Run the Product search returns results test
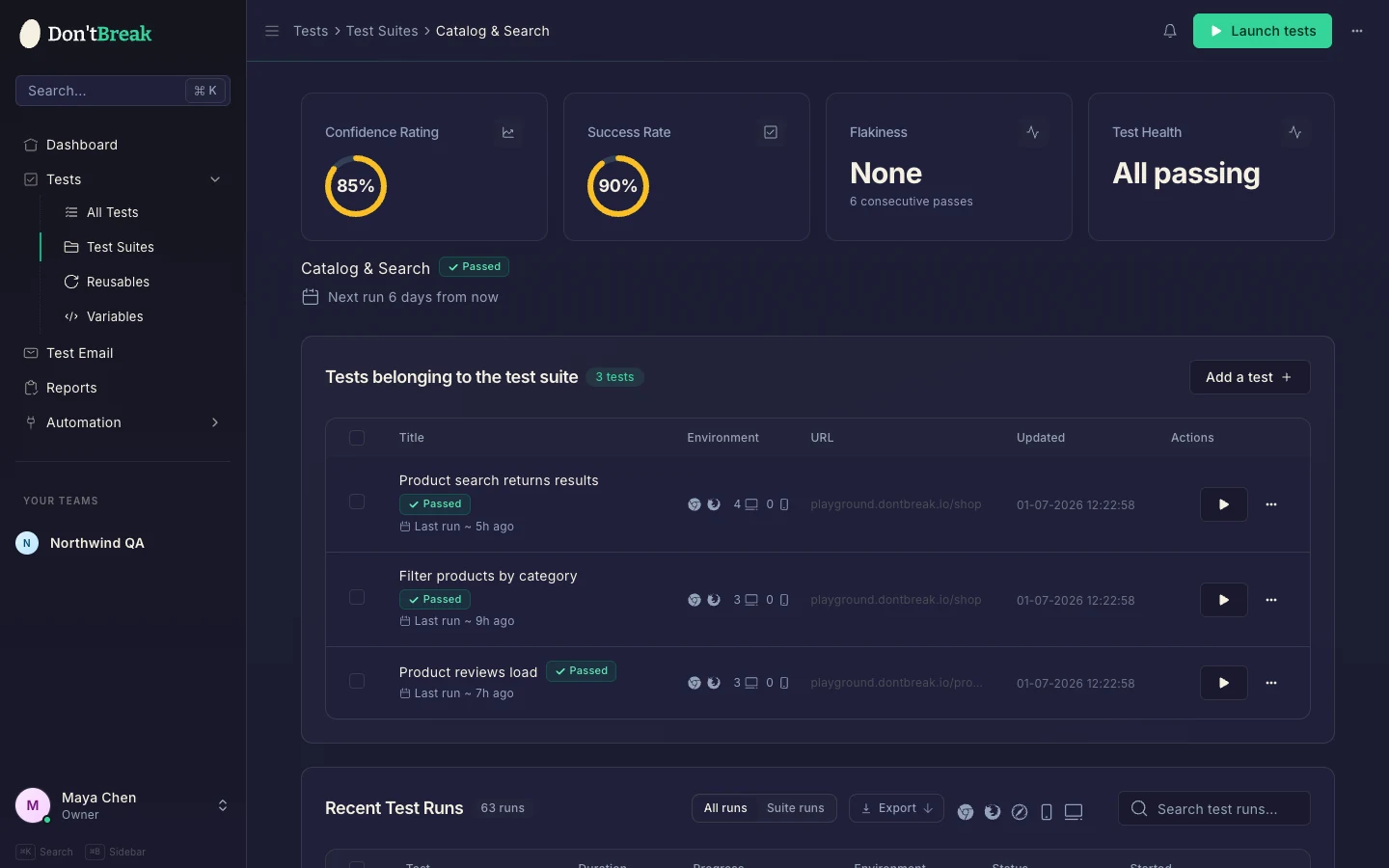Screen dimensions: 1389x868 click(1224, 504)
